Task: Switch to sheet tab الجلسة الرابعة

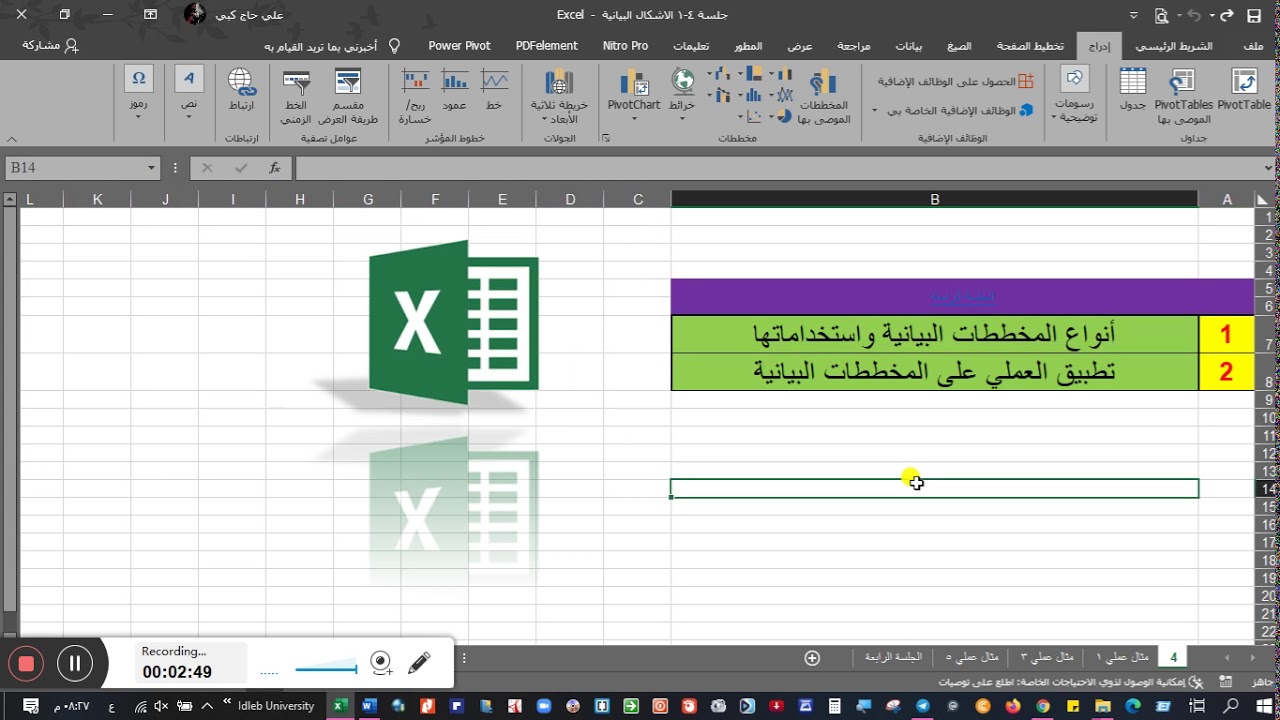Action: coord(893,657)
